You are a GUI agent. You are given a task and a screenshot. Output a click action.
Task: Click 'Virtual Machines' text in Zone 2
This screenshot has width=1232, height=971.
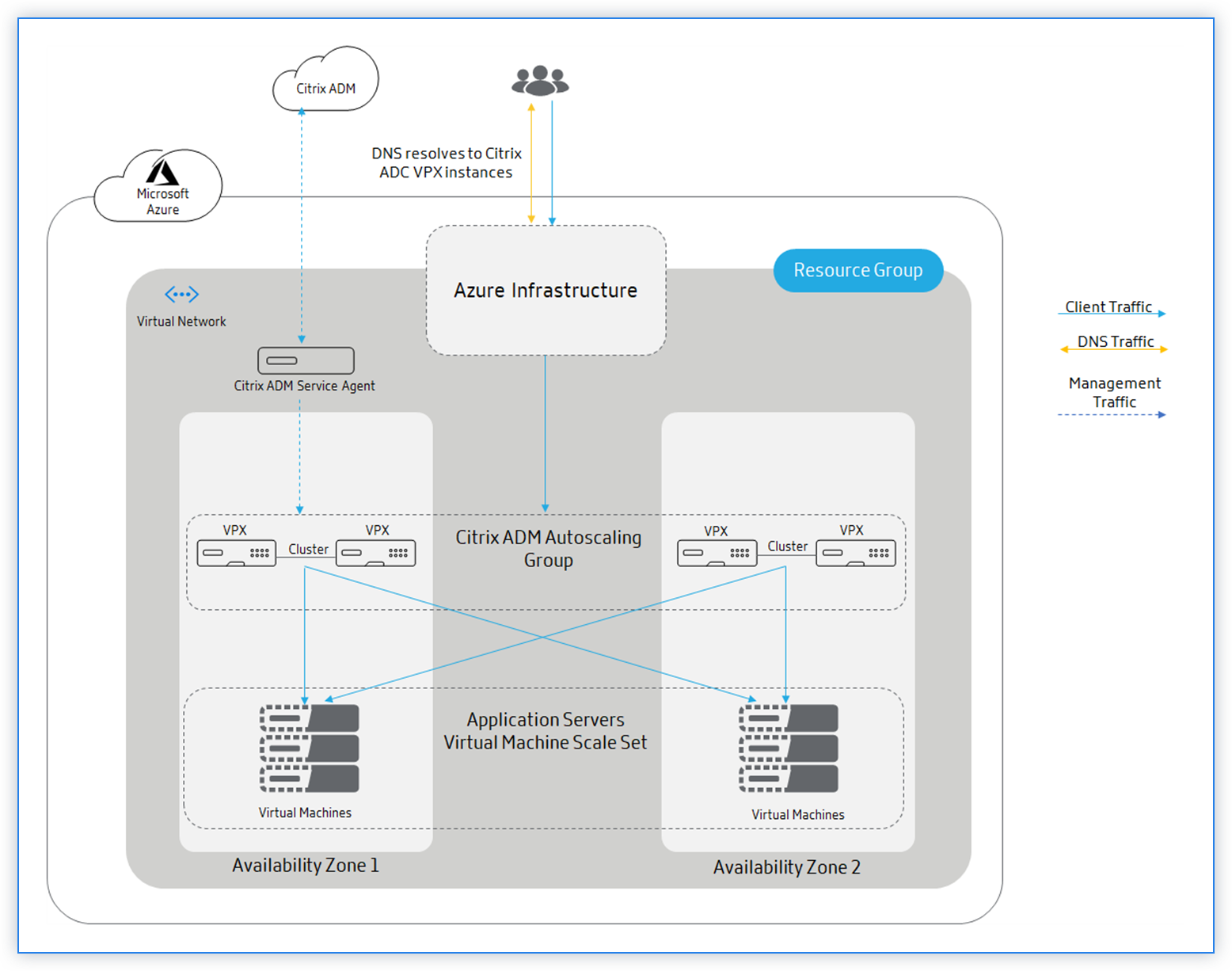click(797, 815)
